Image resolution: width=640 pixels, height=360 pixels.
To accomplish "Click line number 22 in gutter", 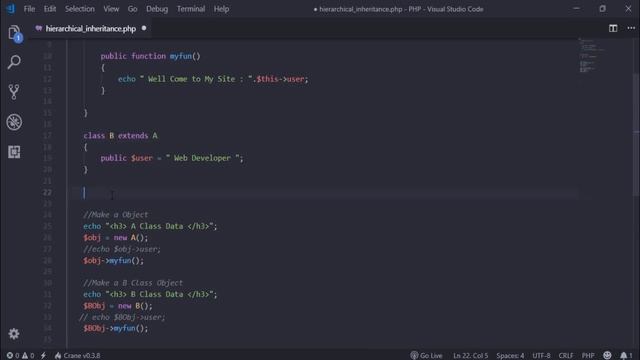I will (x=47, y=192).
